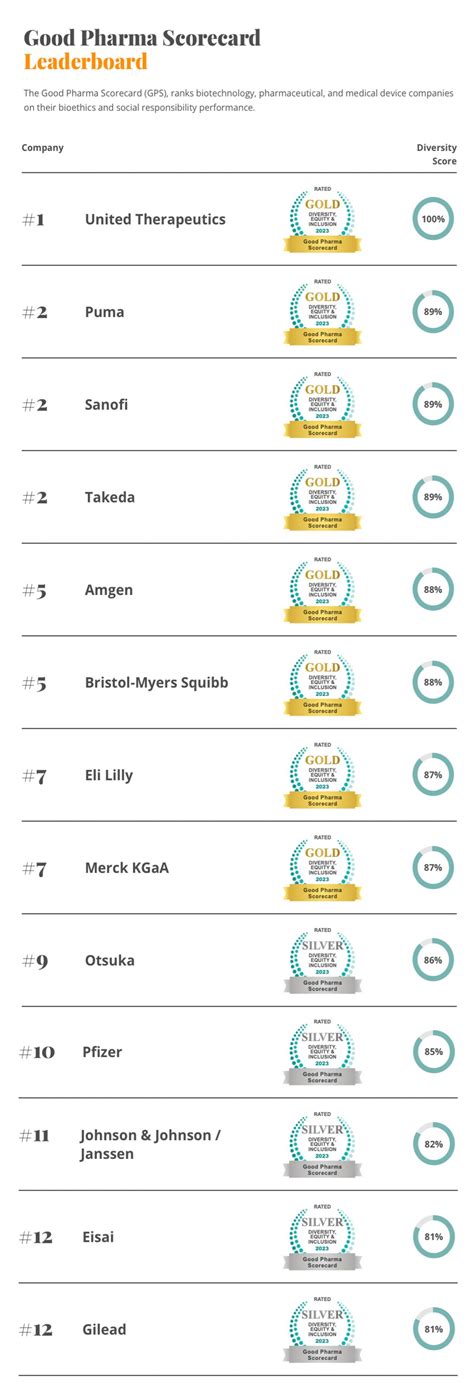
Task: Click the Company column header
Action: (43, 148)
